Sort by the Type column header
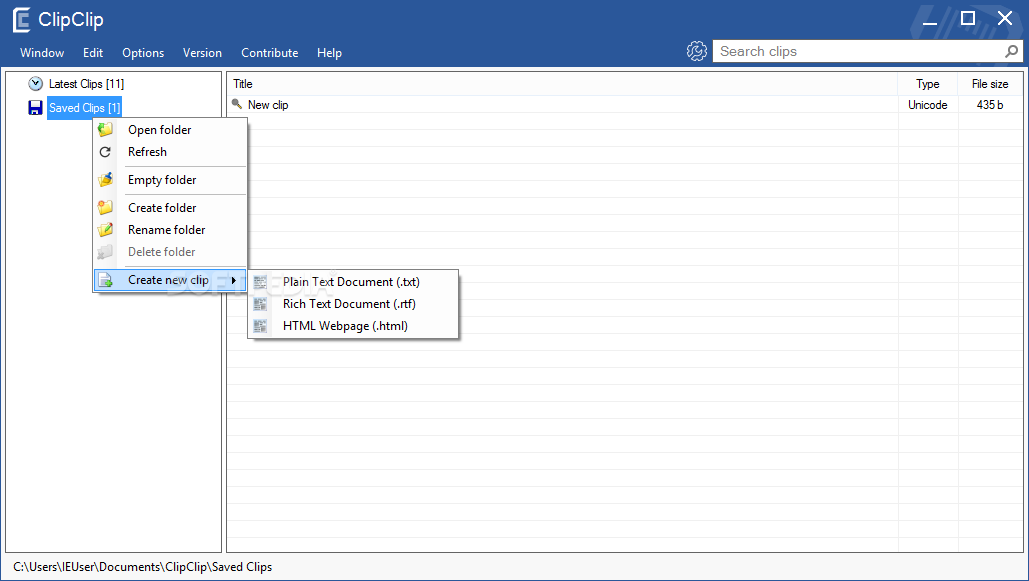 pyautogui.click(x=928, y=83)
